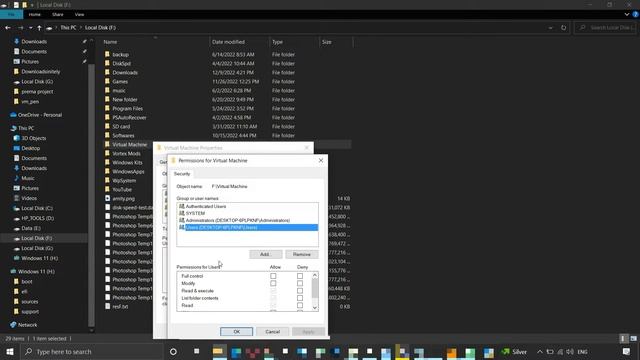Click This PC in the address breadcrumb
Image resolution: width=640 pixels, height=360 pixels.
[68, 28]
